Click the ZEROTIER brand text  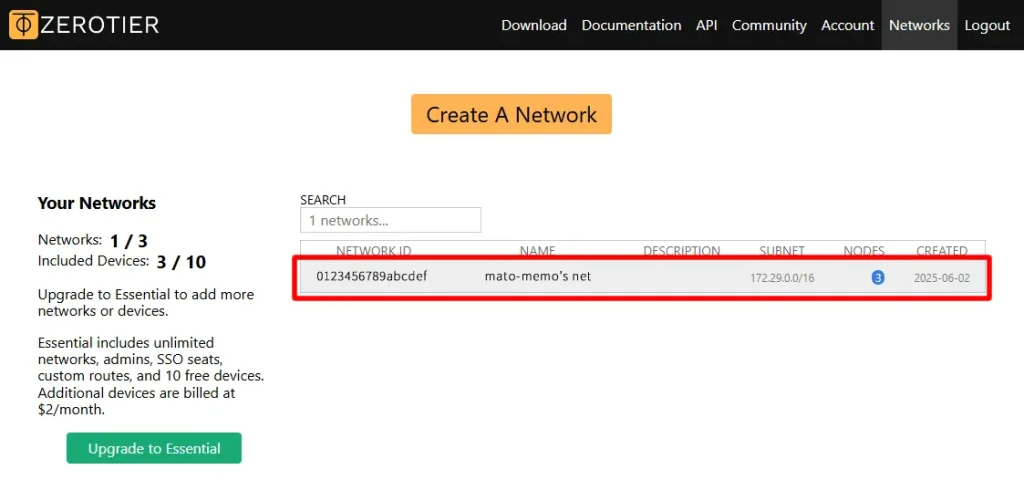(x=100, y=25)
